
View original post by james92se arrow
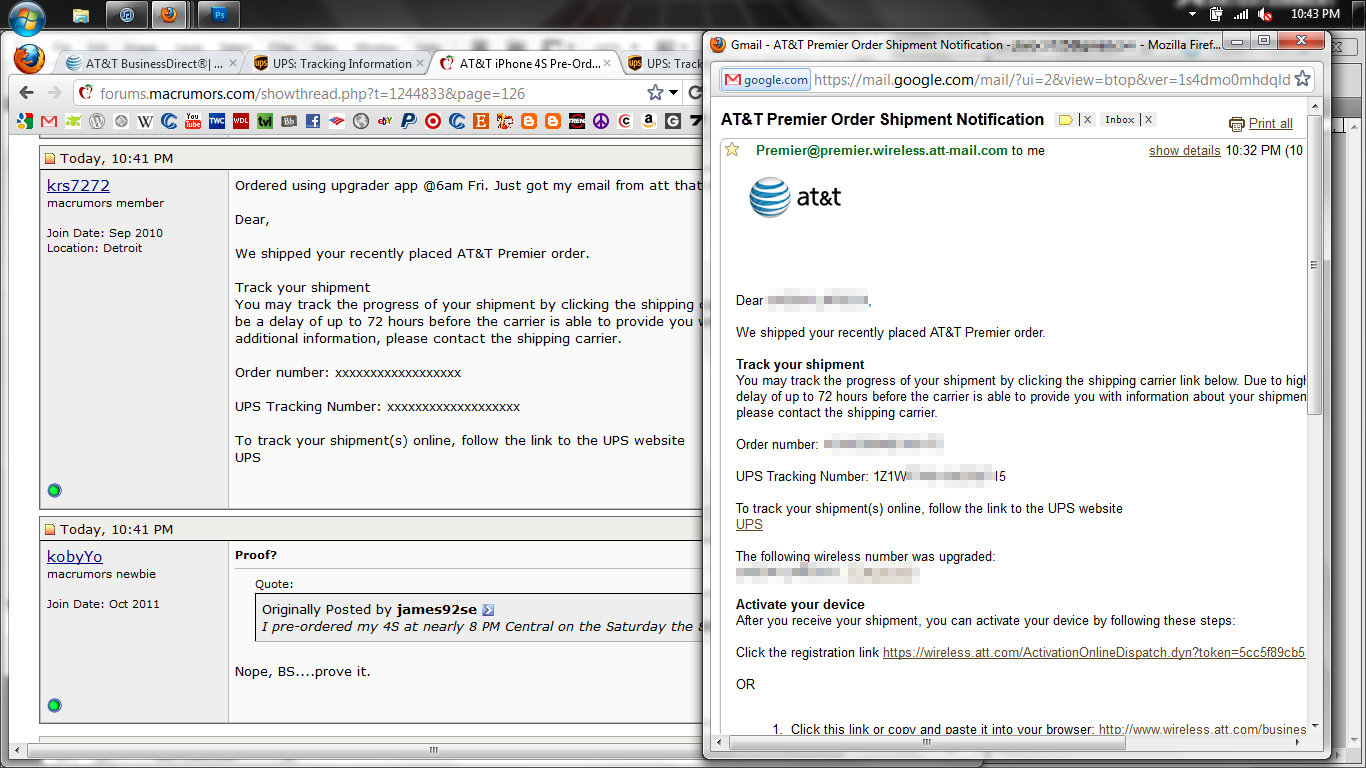point(488,610)
